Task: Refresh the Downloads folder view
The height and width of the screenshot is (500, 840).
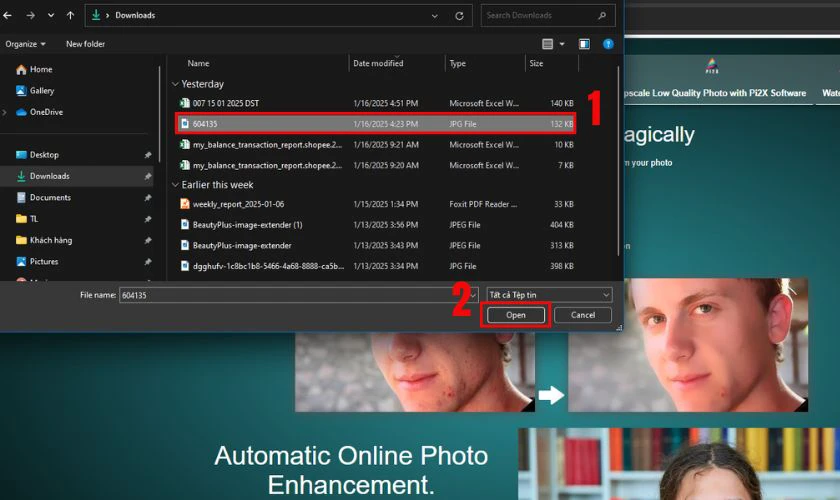Action: pos(459,16)
